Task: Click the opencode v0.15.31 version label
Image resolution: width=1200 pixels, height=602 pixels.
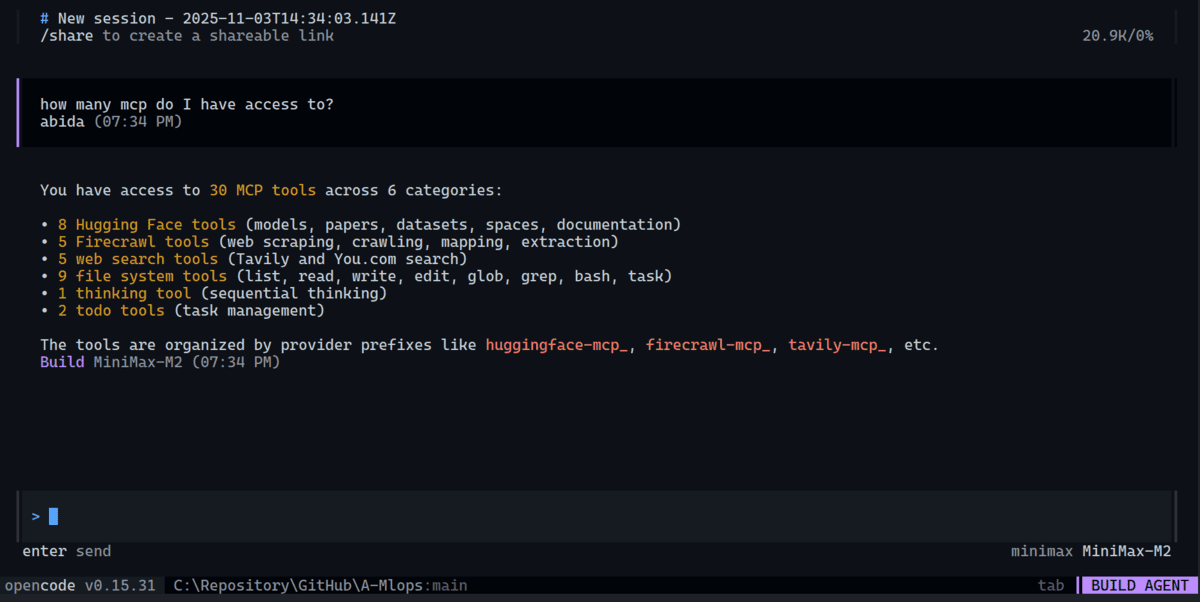Action: [80, 585]
